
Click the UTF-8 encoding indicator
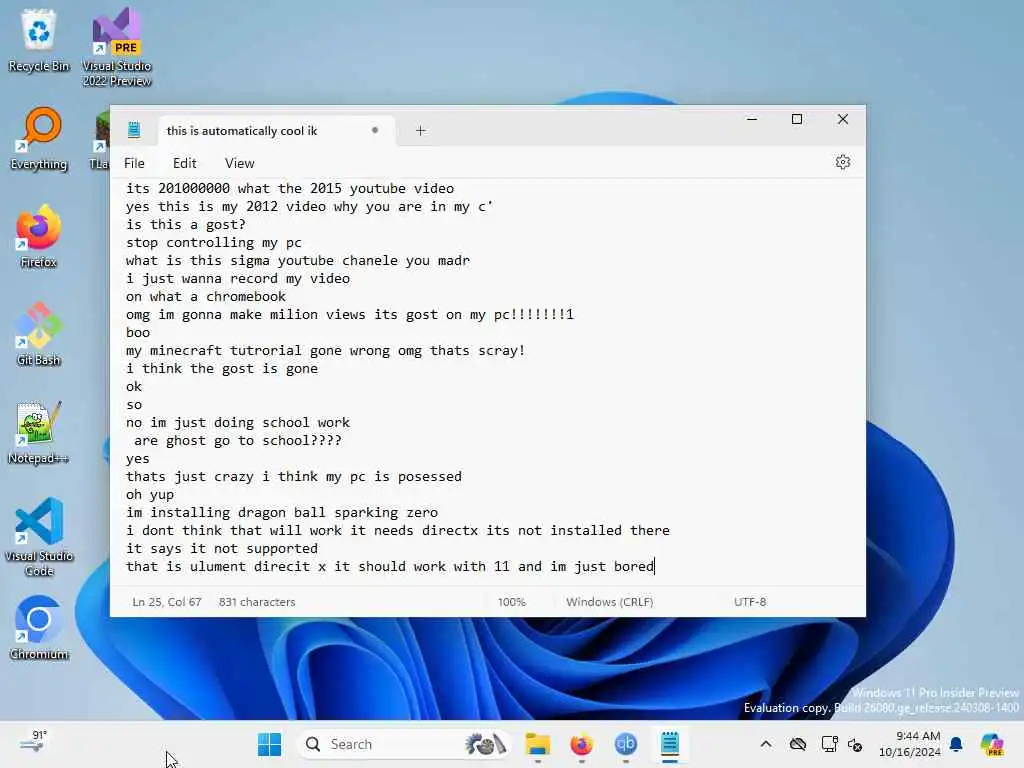coord(750,601)
